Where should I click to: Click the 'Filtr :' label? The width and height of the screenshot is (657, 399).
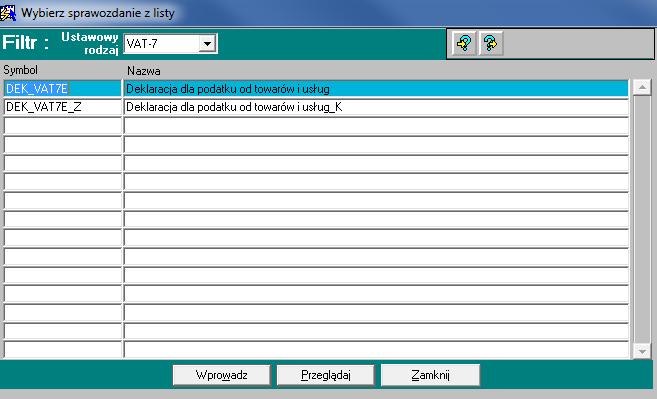pyautogui.click(x=25, y=43)
